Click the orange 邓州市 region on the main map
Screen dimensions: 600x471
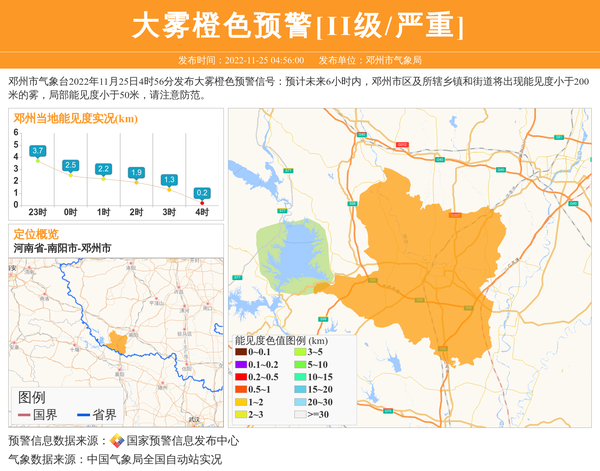[420, 260]
